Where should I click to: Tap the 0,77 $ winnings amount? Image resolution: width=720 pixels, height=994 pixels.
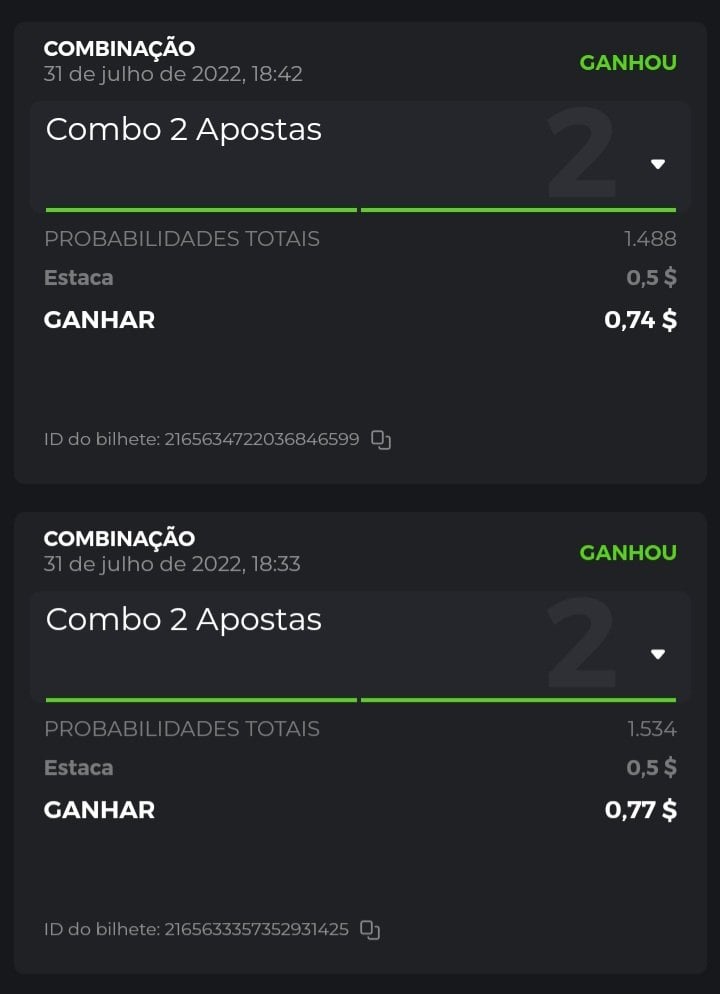[641, 810]
